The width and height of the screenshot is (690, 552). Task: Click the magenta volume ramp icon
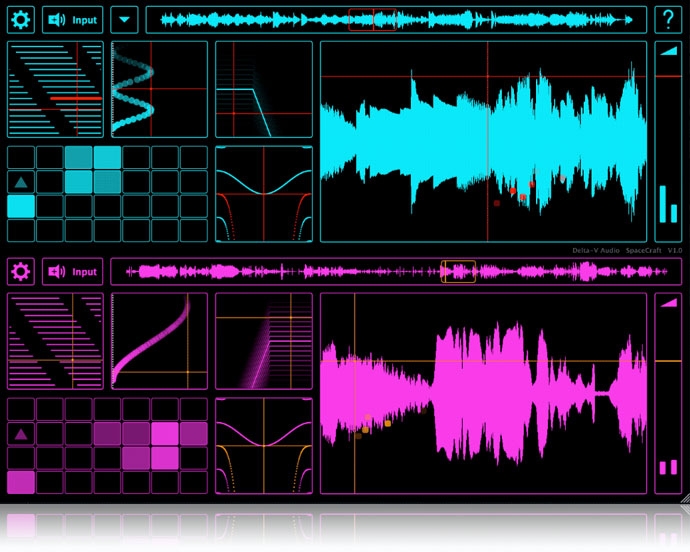point(667,303)
